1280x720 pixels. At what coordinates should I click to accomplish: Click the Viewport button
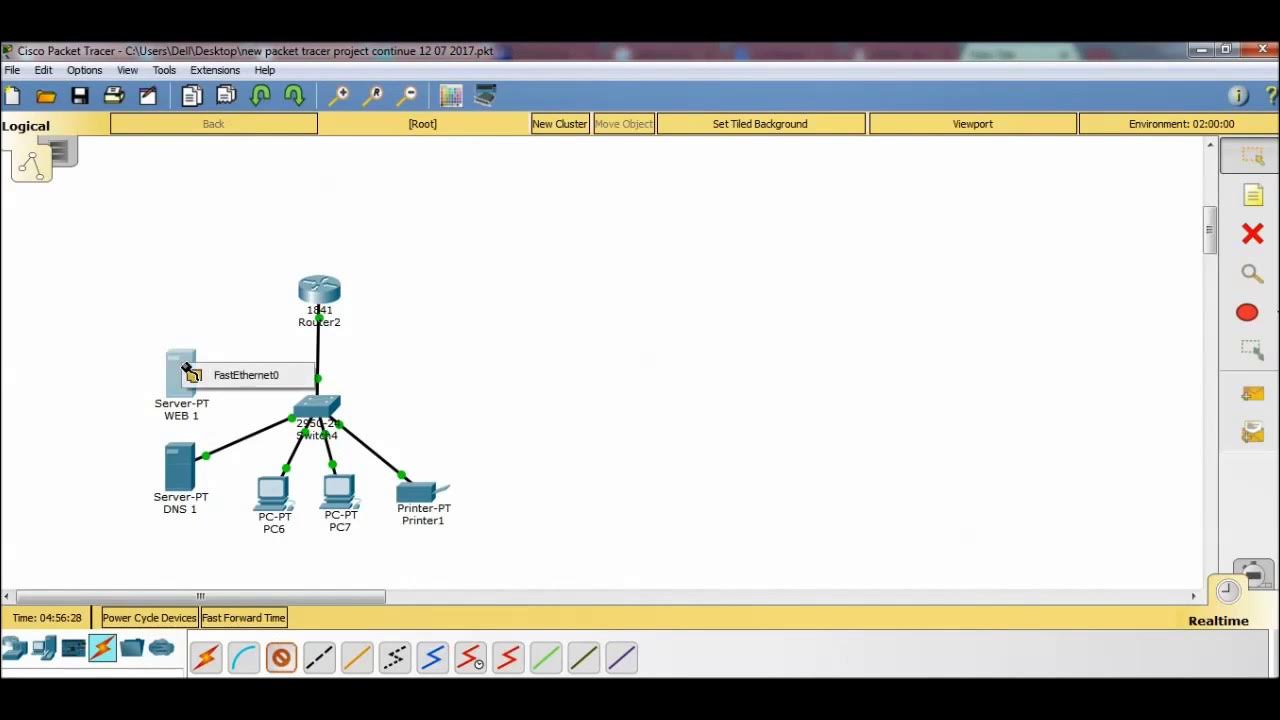[x=973, y=124]
